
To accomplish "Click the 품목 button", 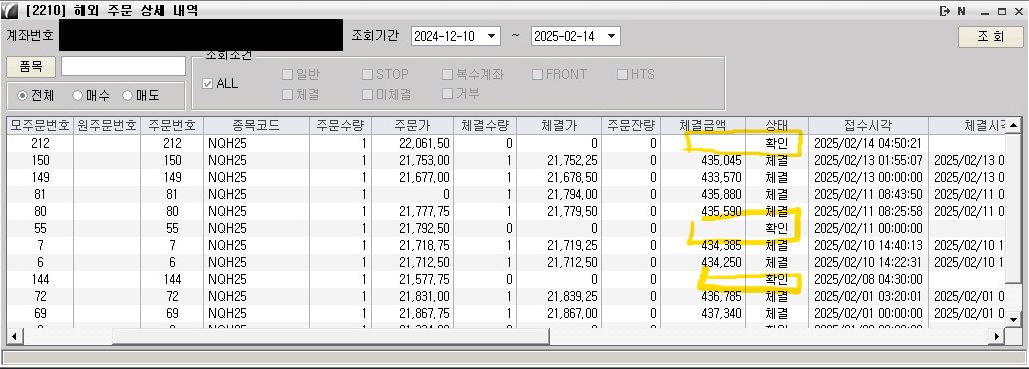I will click(31, 67).
